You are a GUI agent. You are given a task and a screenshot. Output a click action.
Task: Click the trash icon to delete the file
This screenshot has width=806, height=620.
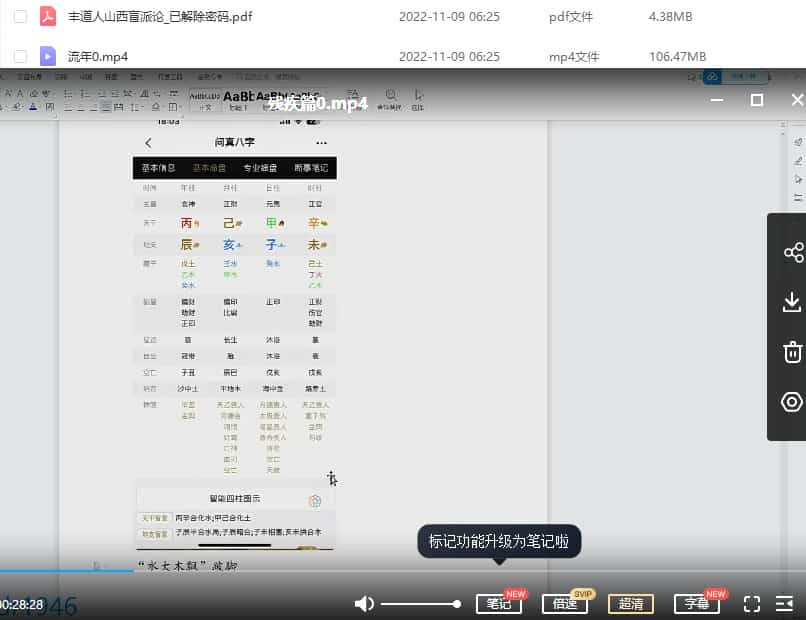pos(792,352)
